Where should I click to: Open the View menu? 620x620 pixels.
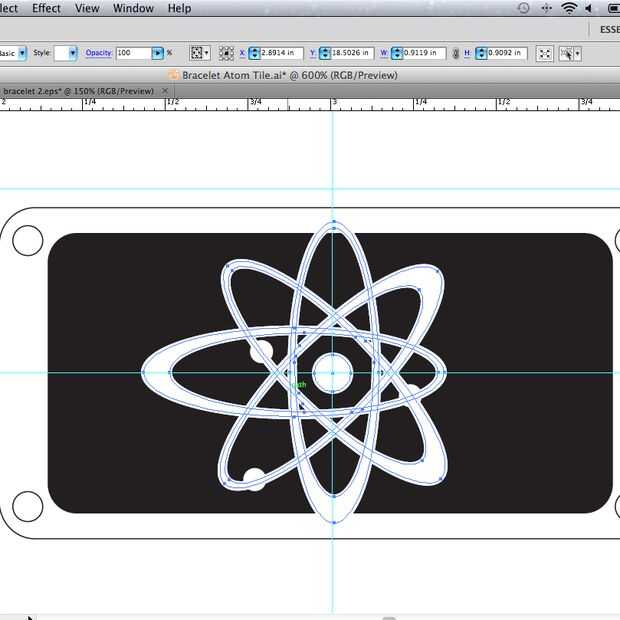[87, 8]
